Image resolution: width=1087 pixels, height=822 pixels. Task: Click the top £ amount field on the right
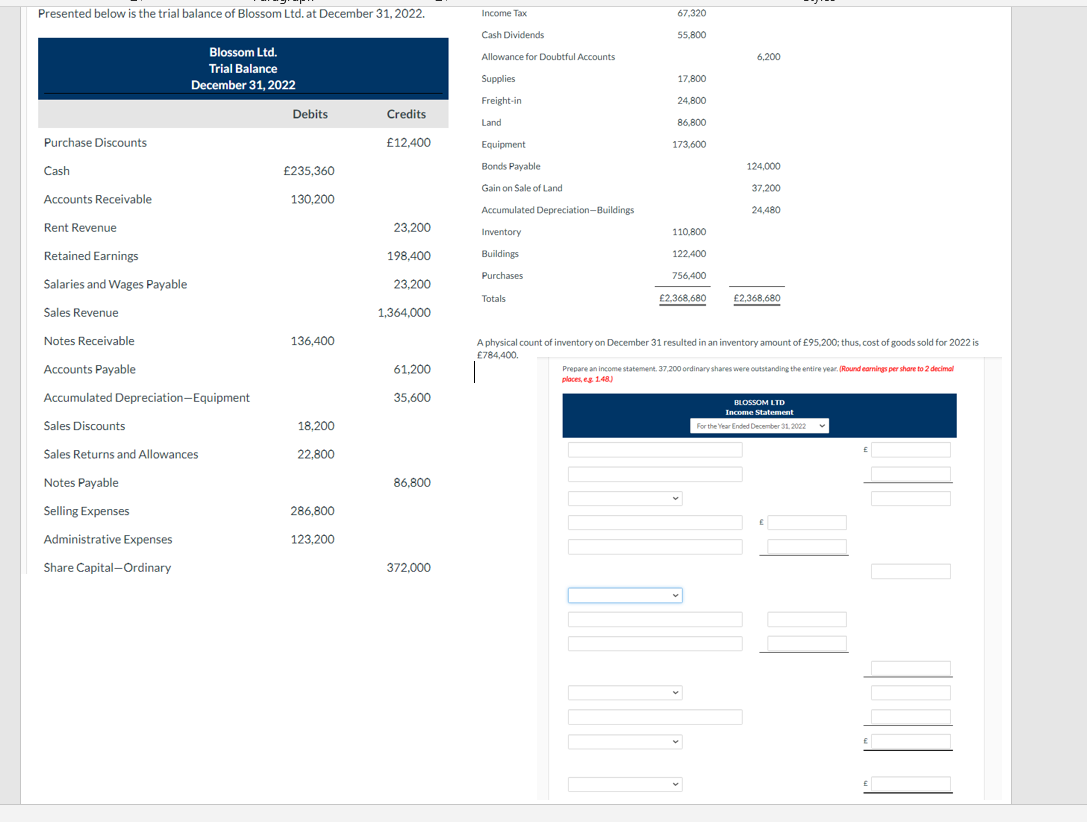tap(910, 449)
